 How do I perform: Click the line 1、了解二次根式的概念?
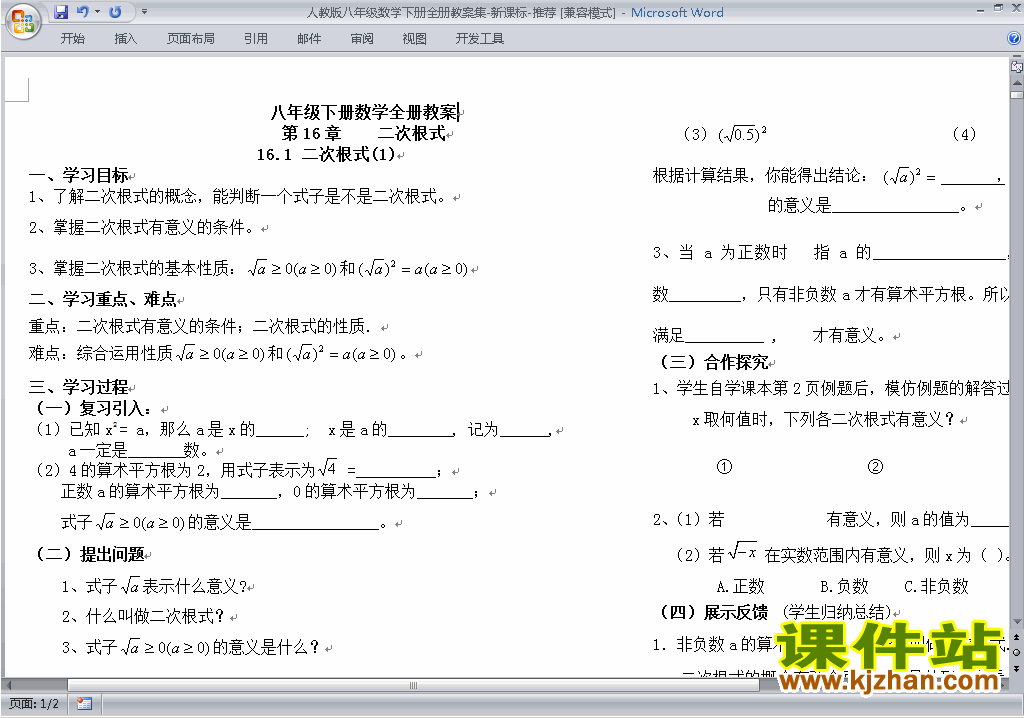[x=238, y=196]
